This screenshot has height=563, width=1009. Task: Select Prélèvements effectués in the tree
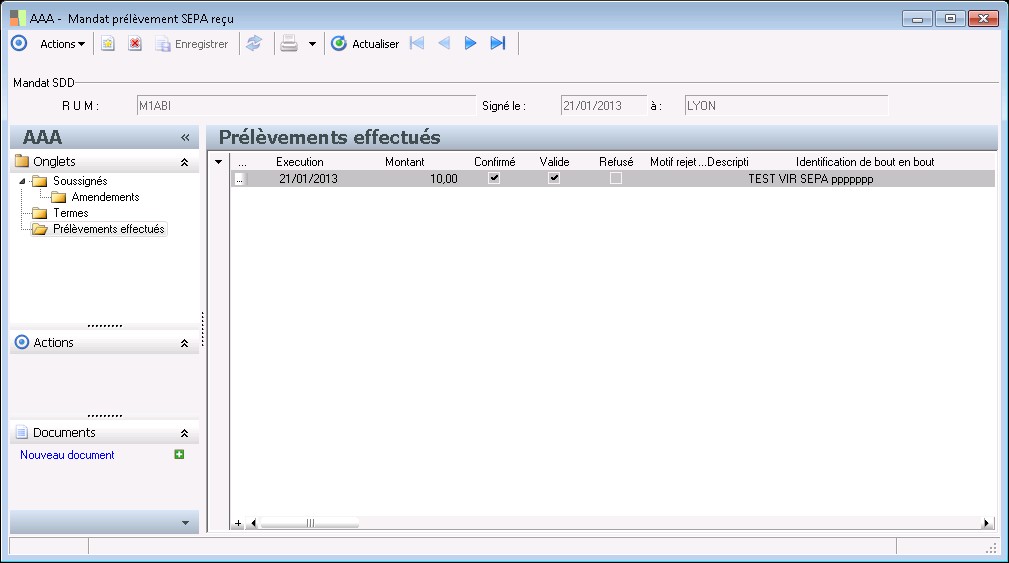tap(108, 229)
